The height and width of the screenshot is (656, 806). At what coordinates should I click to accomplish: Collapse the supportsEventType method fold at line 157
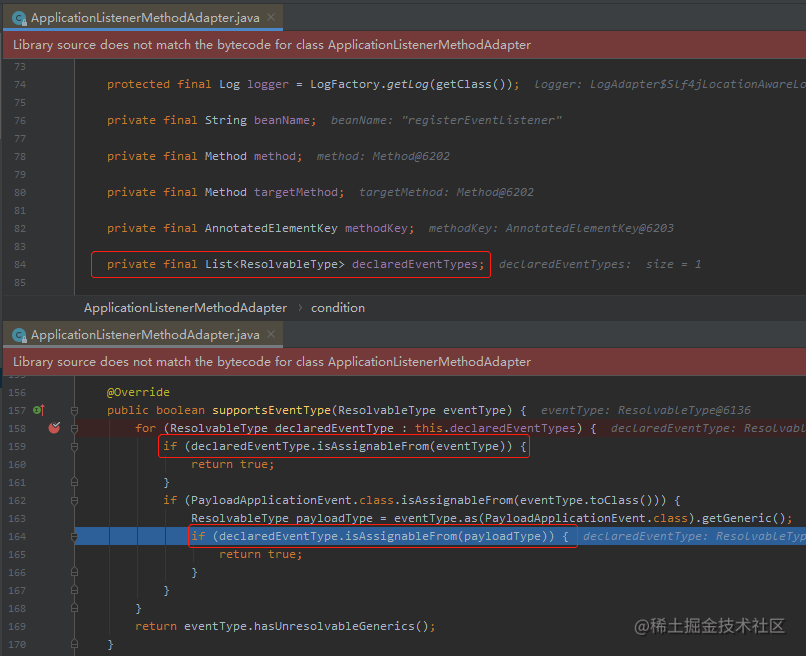pos(75,410)
